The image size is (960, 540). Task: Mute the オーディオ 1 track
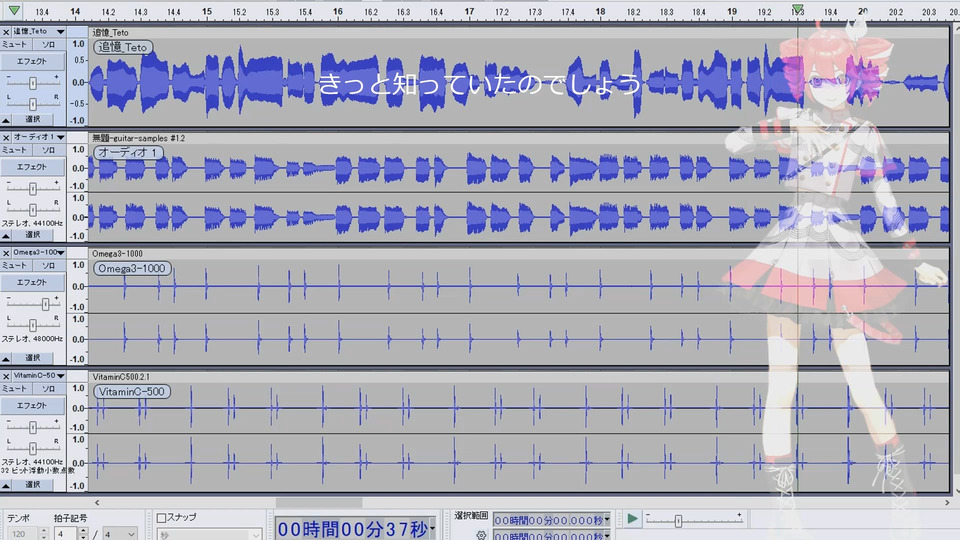pos(15,150)
